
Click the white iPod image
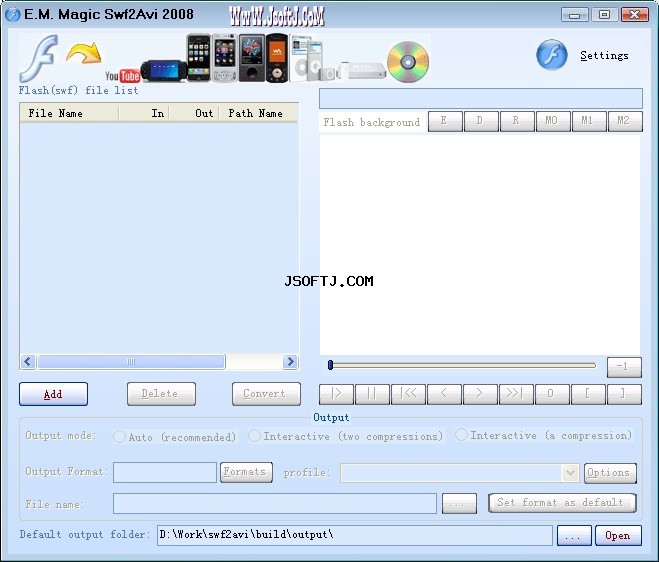[302, 58]
